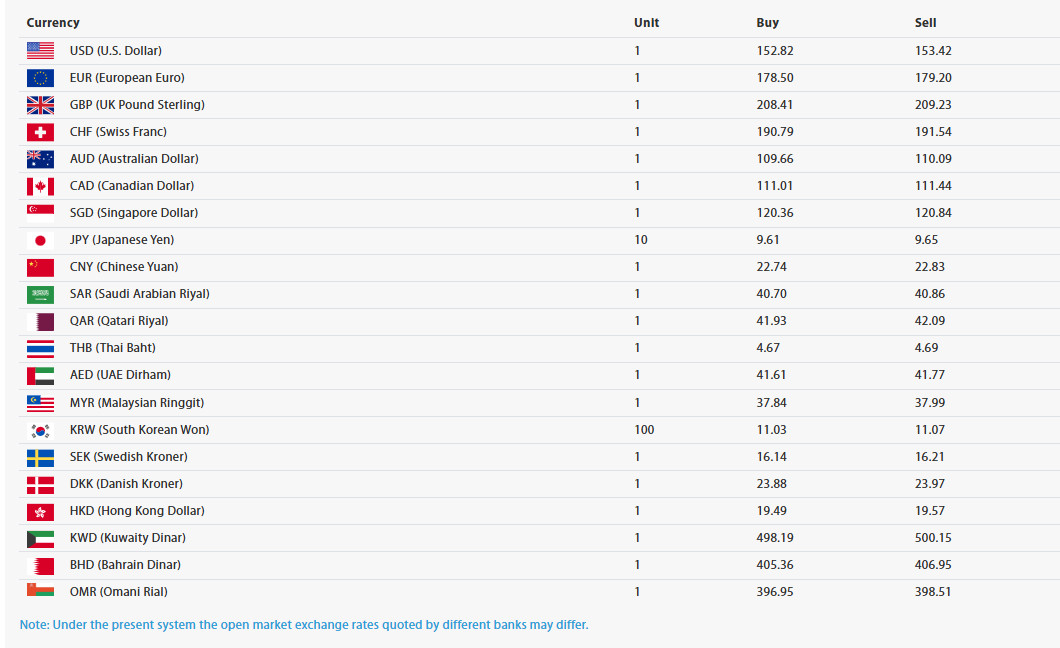Viewport: 1060px width, 648px height.
Task: Select the Bahrain flag icon
Action: (x=41, y=565)
